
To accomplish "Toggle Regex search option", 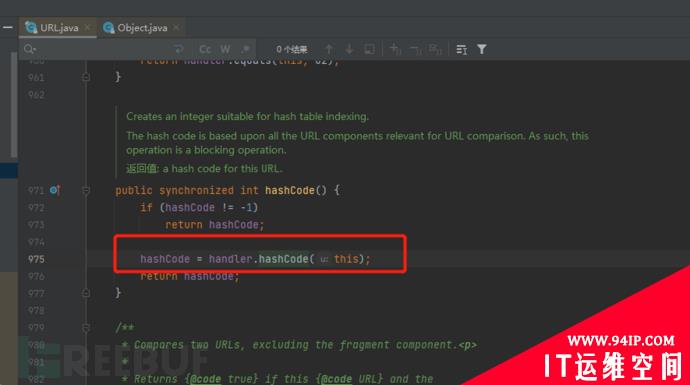I will (246, 49).
